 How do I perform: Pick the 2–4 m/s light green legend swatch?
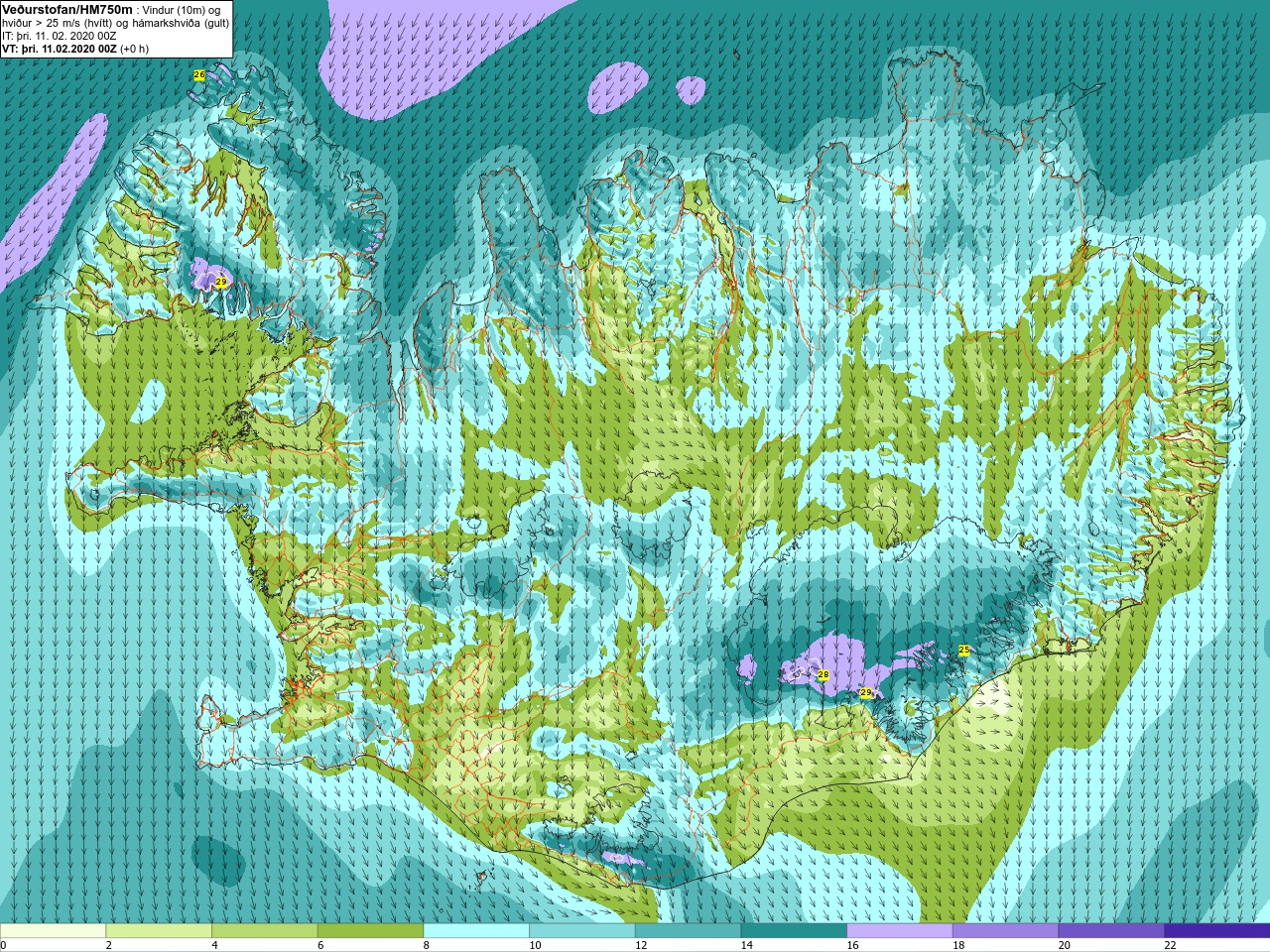(159, 931)
